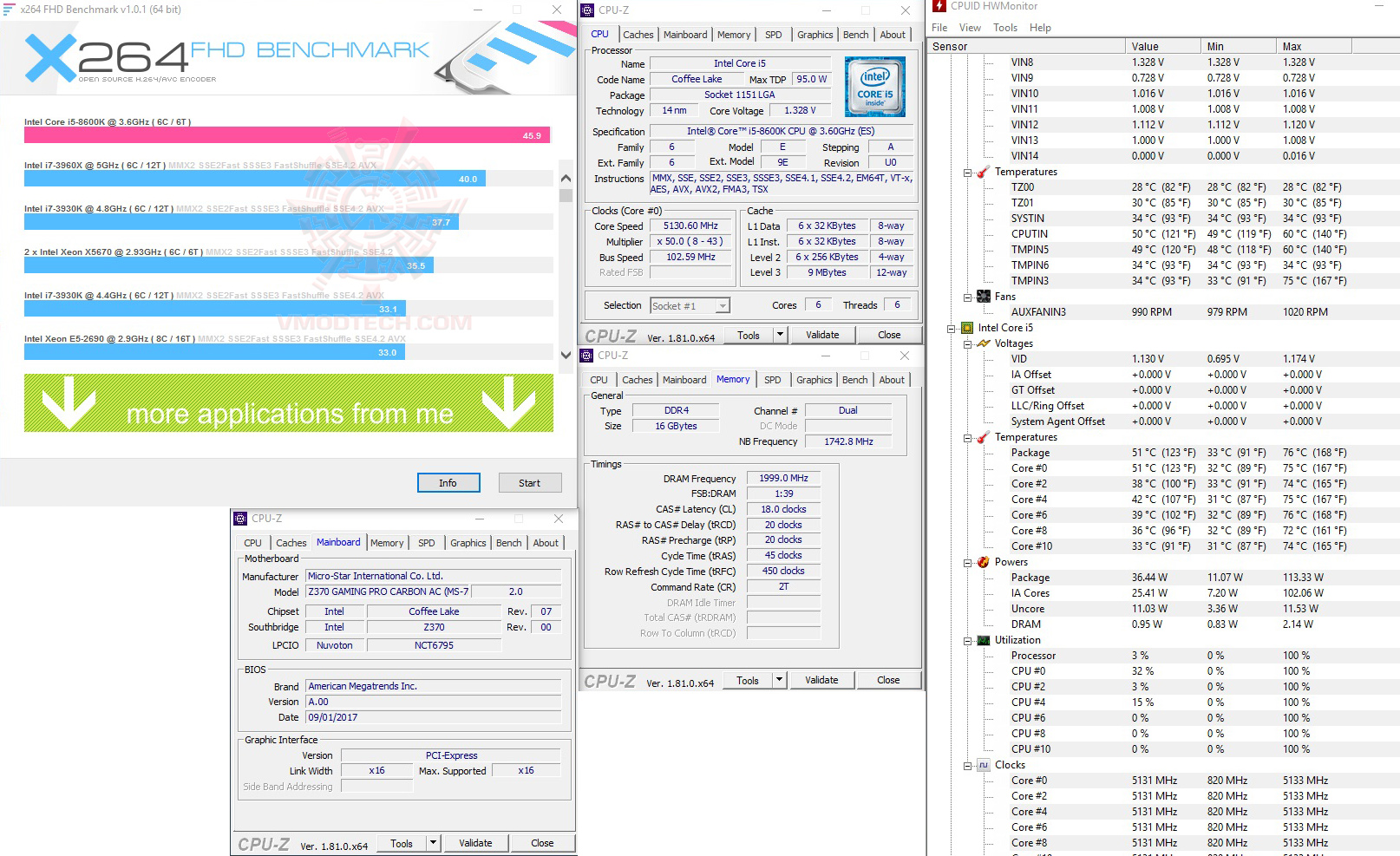Click the Intel Core i5 inside logo in CPU-Z

point(875,87)
